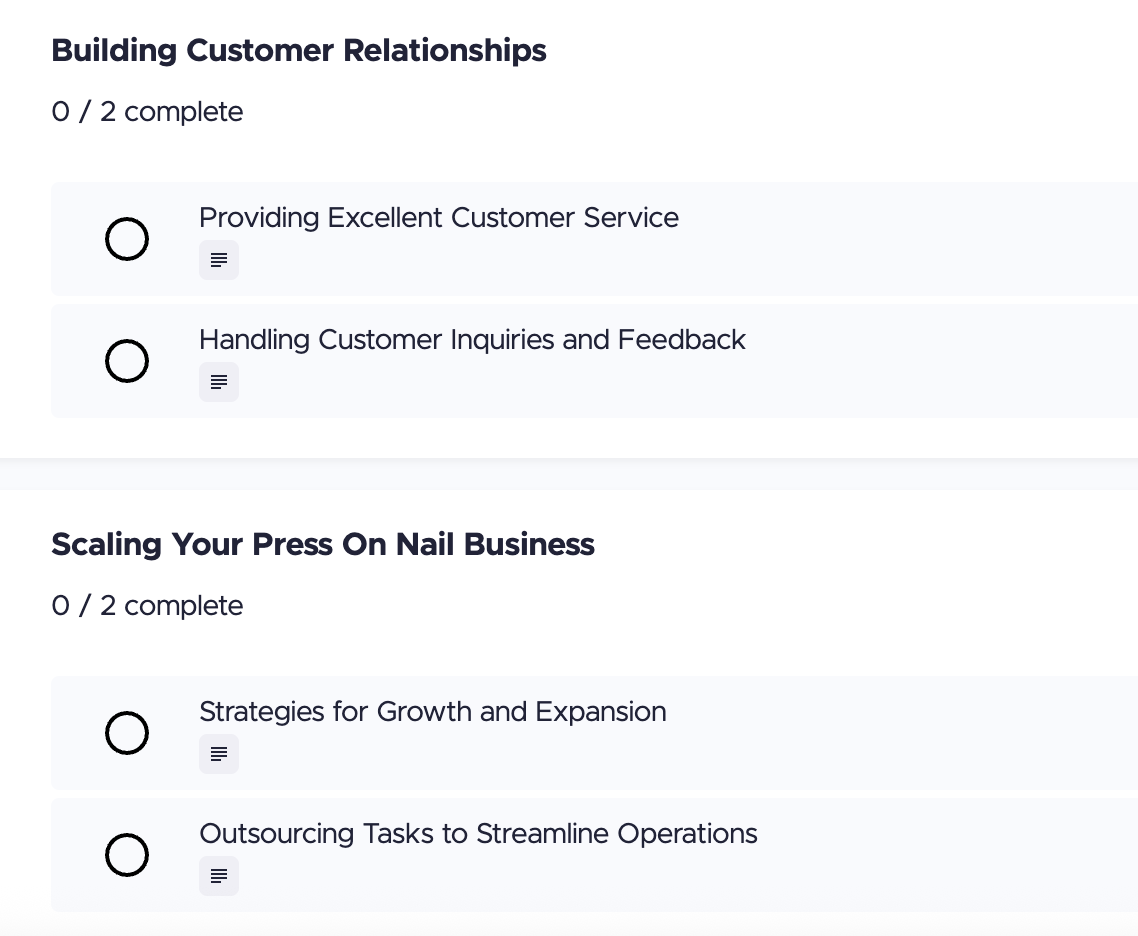The width and height of the screenshot is (1138, 936).
Task: Open the Outsourcing Tasks to Streamline Operations lesson
Action: tap(478, 834)
